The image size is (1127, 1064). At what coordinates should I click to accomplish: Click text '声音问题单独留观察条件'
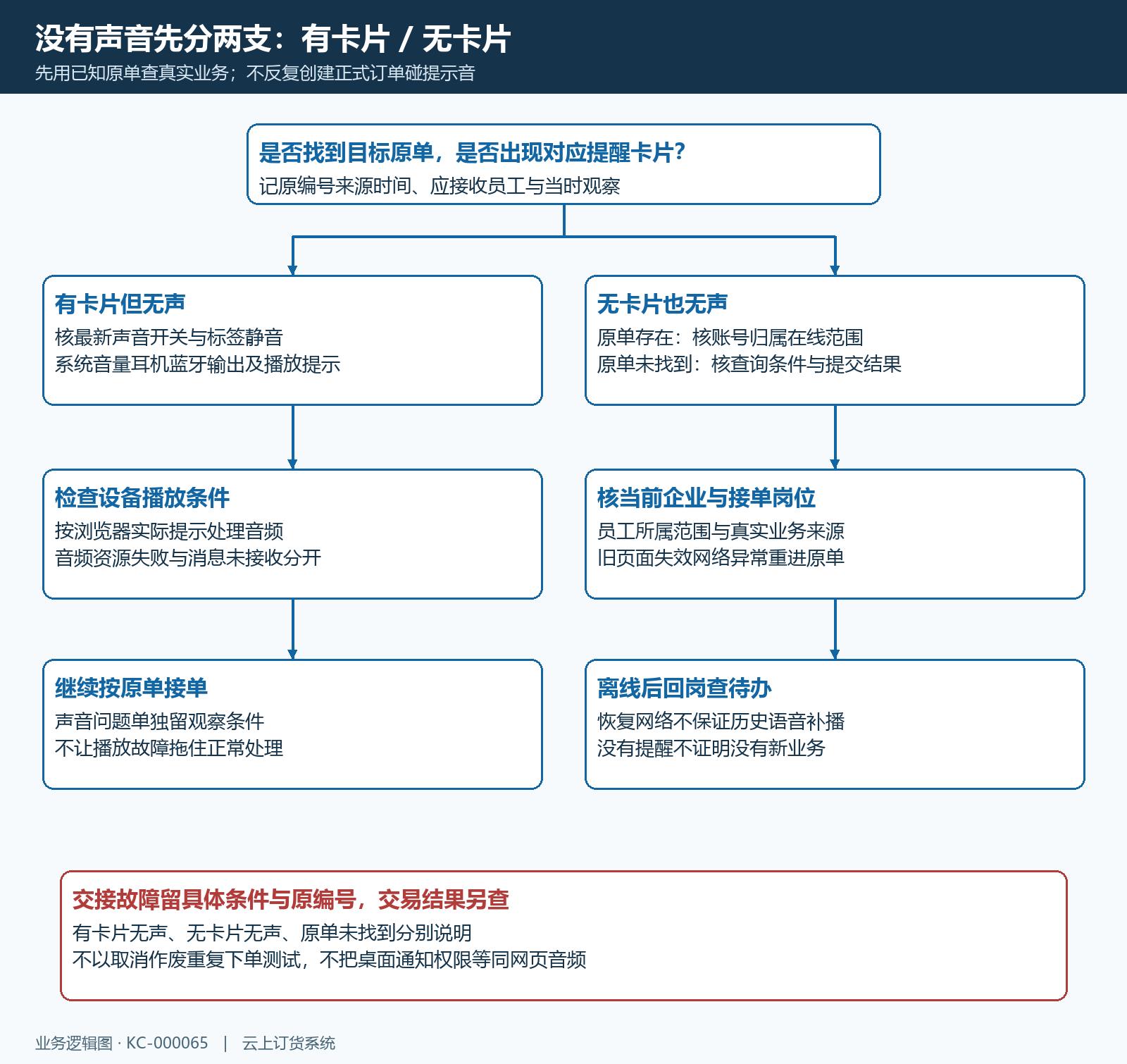[159, 722]
